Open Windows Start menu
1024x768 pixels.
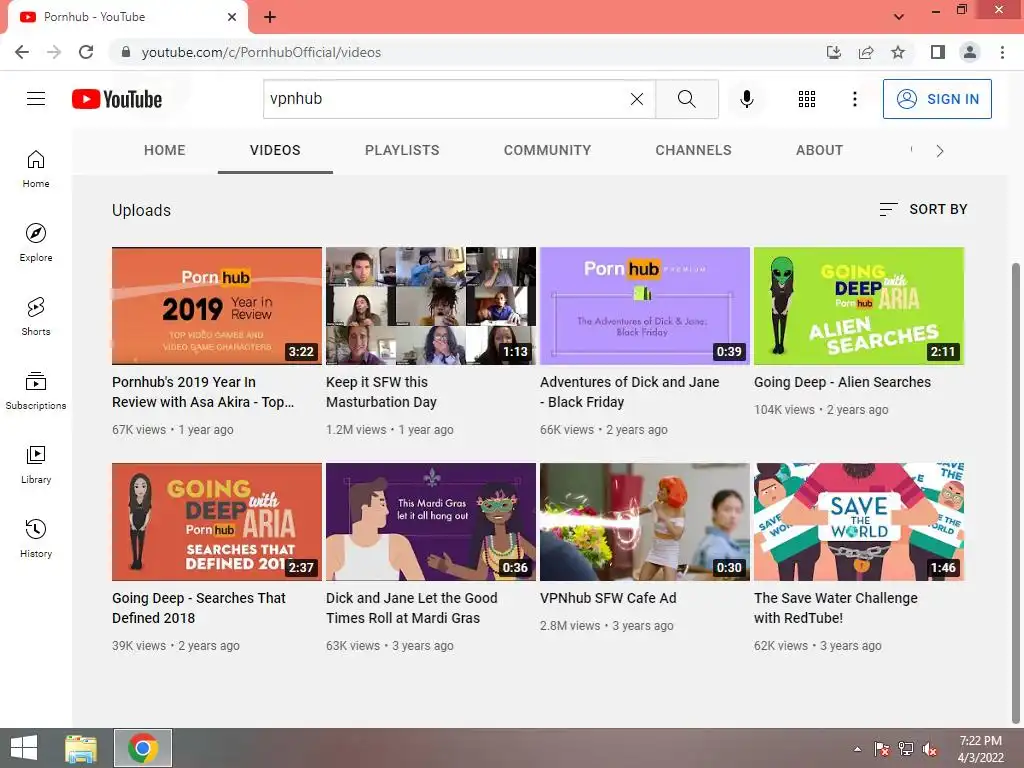24,748
